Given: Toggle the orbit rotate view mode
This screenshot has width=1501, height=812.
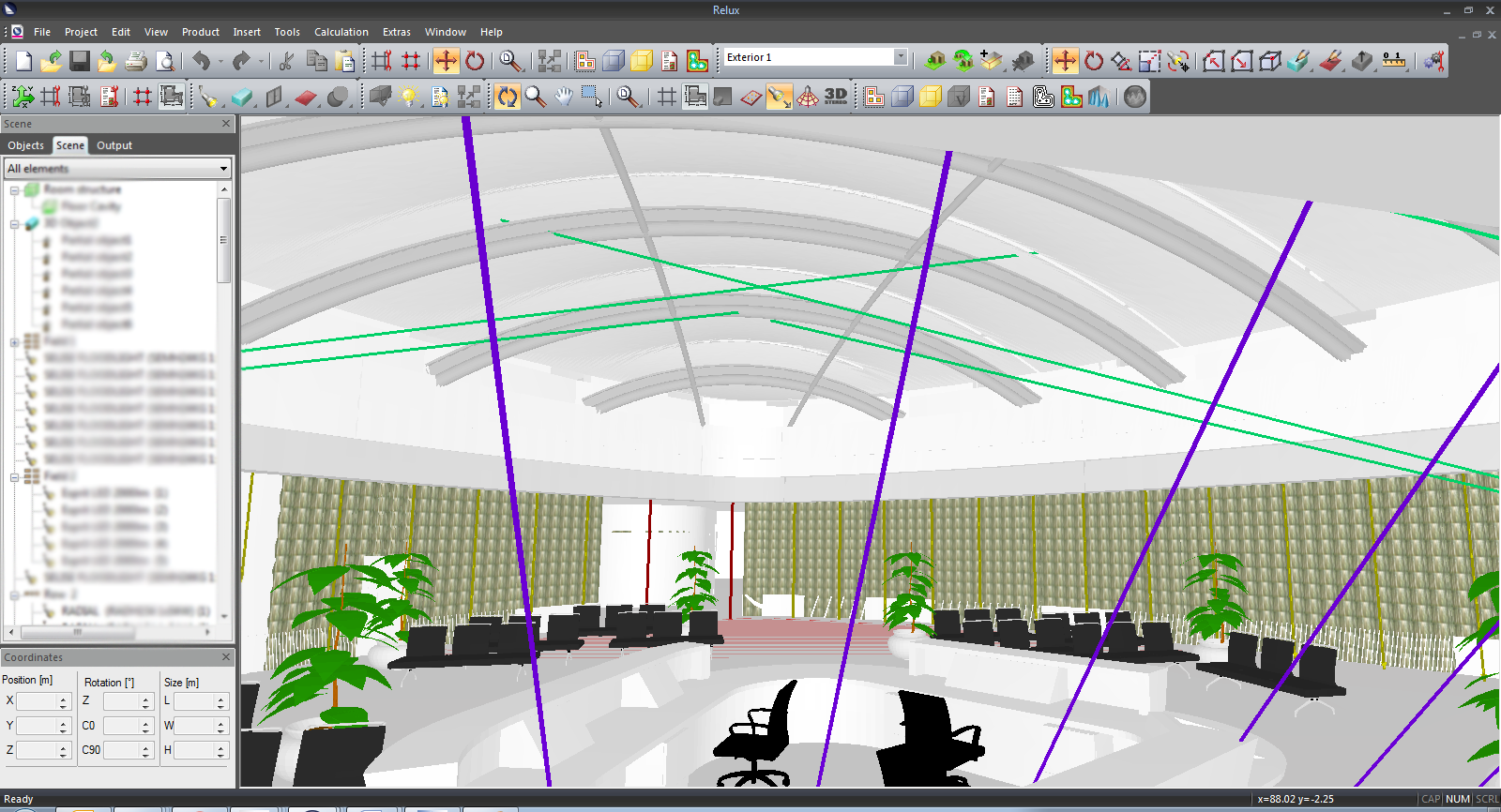Looking at the screenshot, I should (x=507, y=97).
